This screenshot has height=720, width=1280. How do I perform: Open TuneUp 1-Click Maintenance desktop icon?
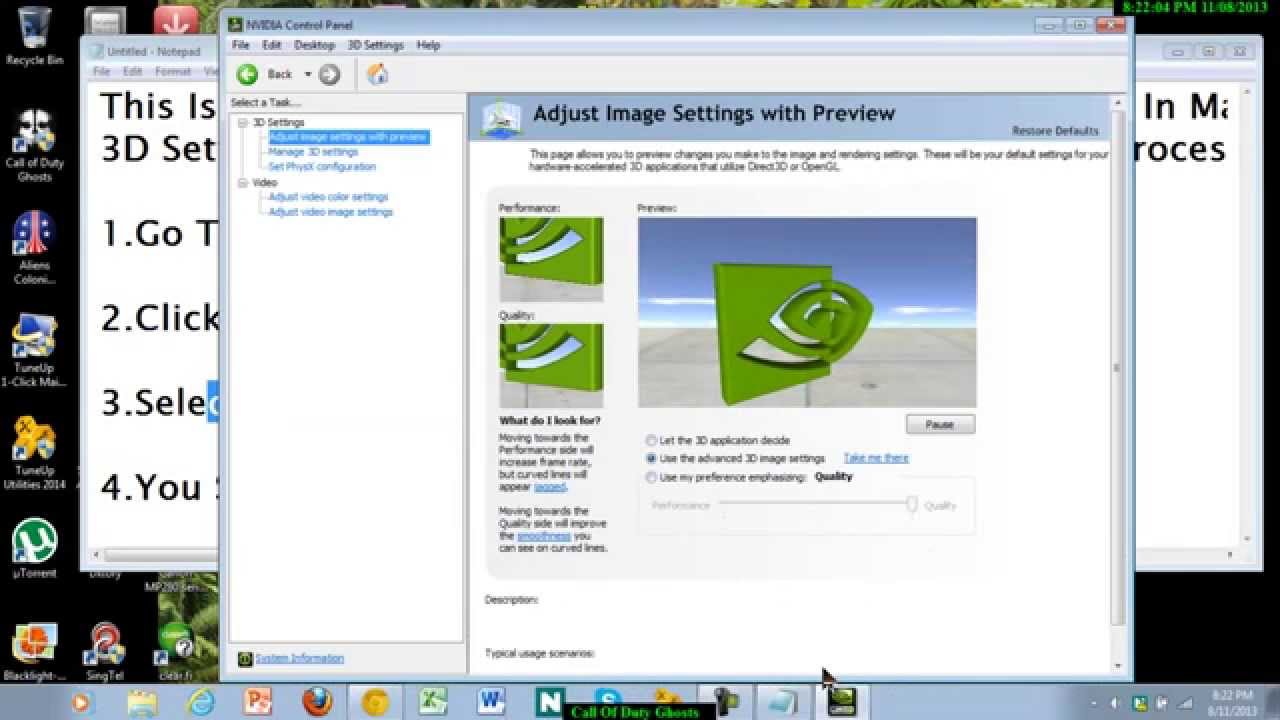(x=34, y=350)
